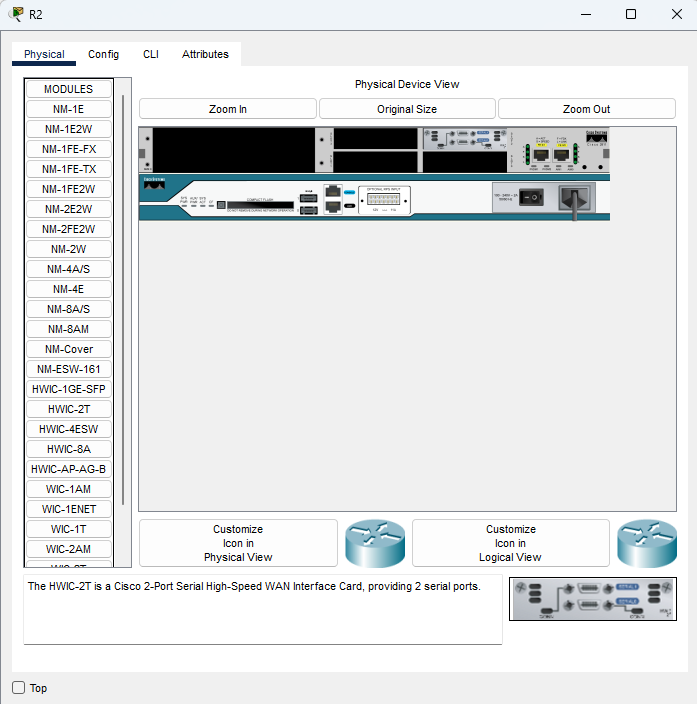Select the NM-4E module
Screen dimensions: 697x704
pos(69,289)
